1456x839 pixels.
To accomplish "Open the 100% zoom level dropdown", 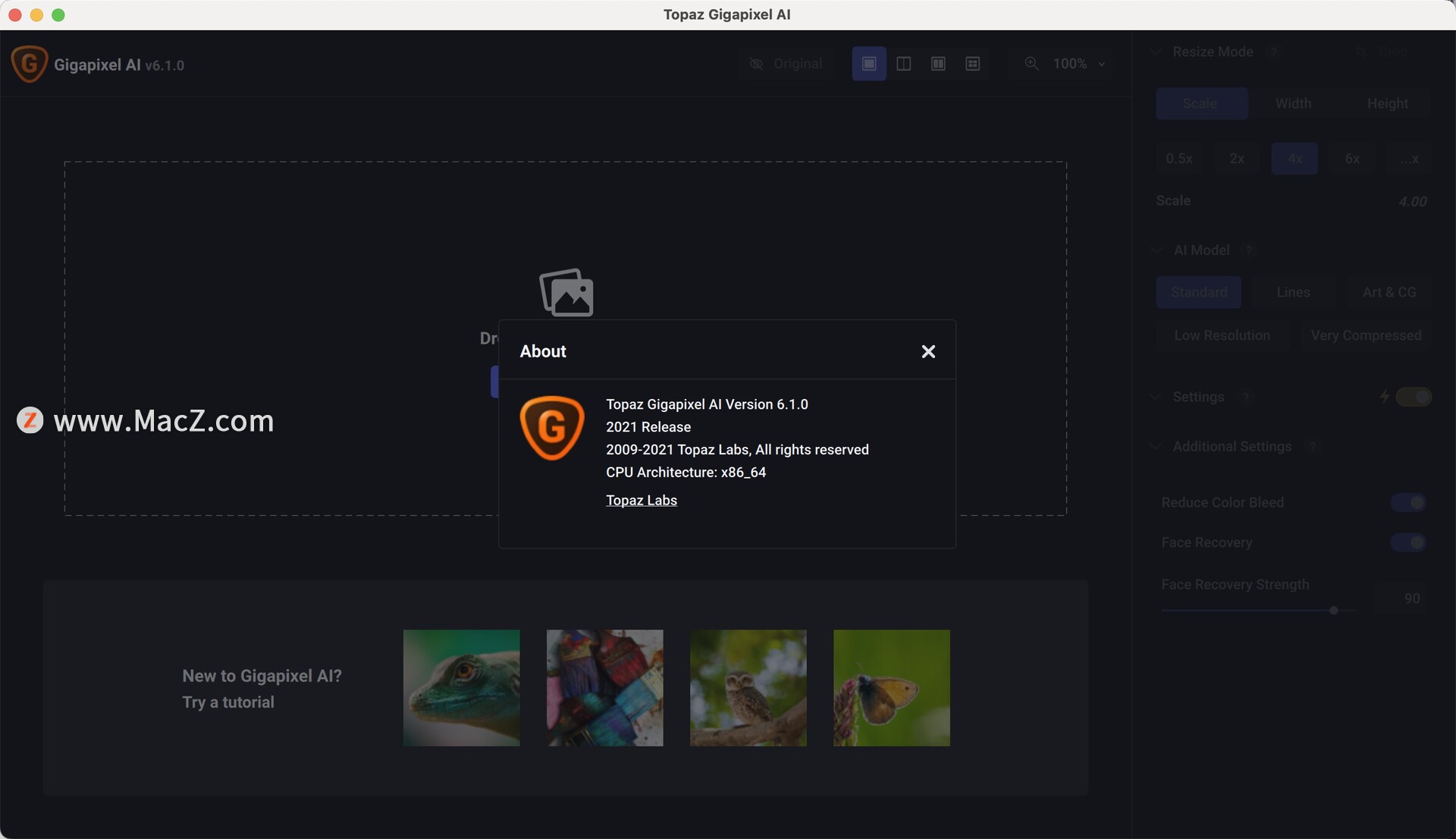I will point(1078,64).
